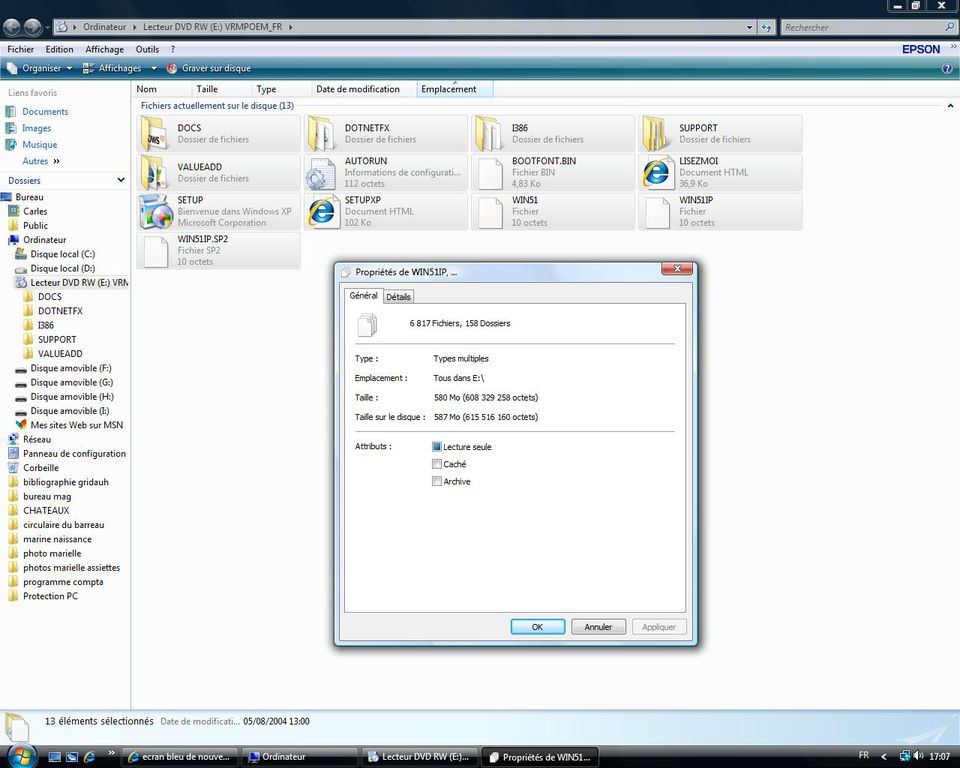Toggle the Lecture seule checkbox
Image resolution: width=960 pixels, height=768 pixels.
point(437,447)
